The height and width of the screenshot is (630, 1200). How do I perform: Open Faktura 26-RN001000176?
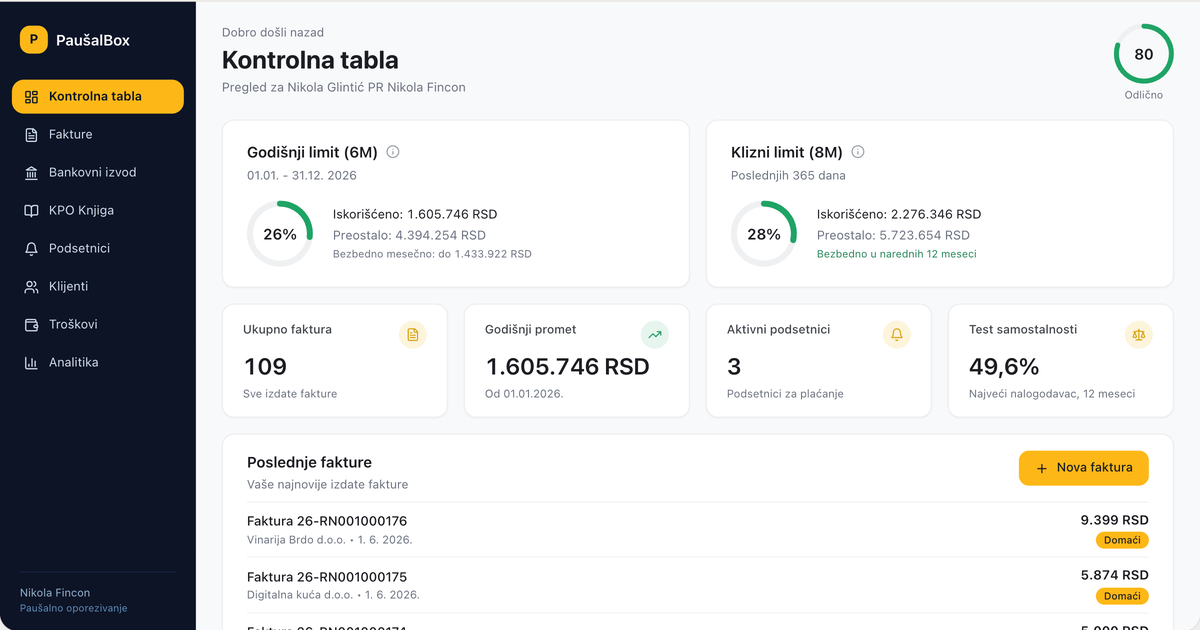coord(697,530)
